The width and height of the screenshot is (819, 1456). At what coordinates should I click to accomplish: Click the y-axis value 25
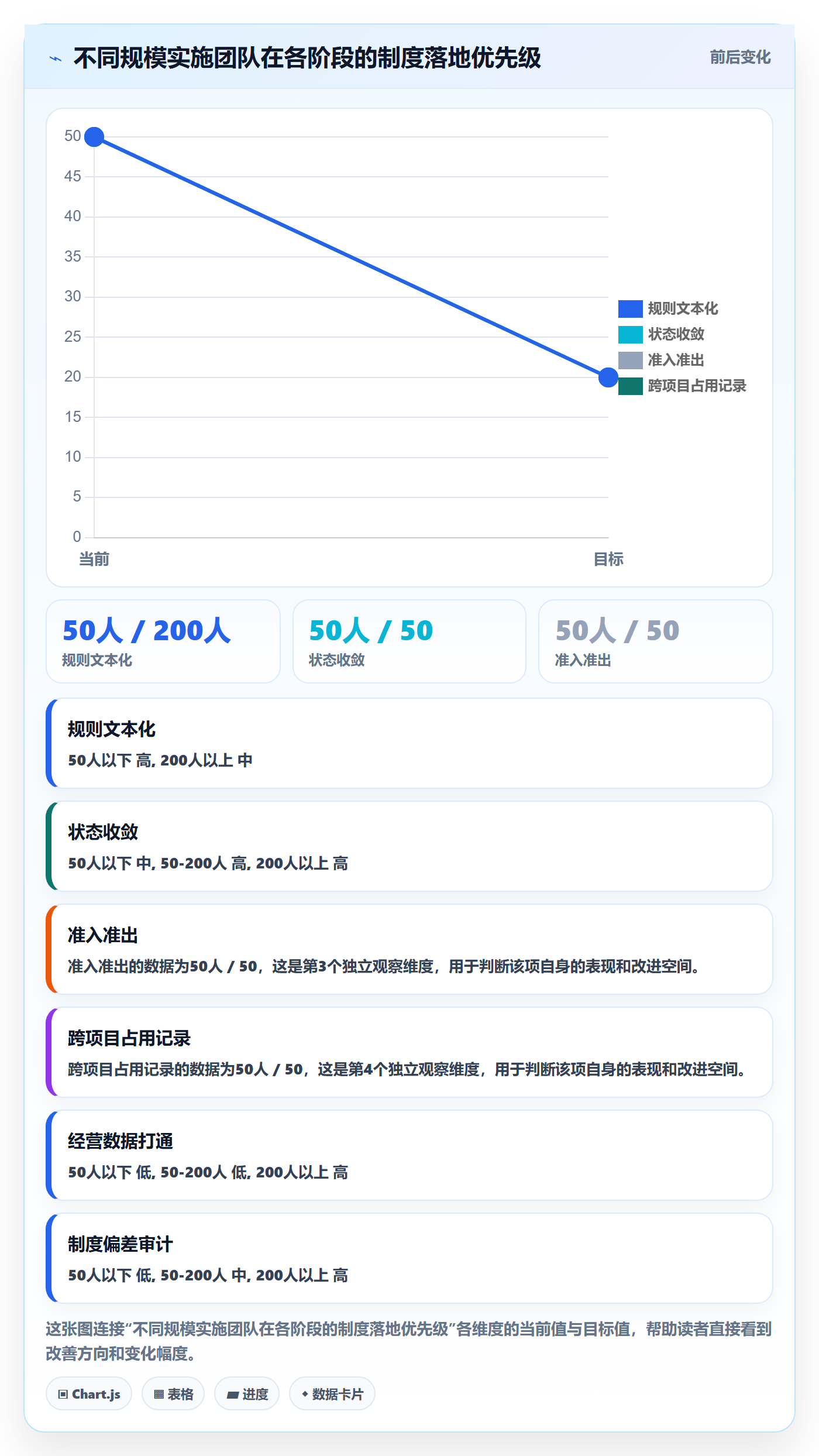click(x=73, y=336)
